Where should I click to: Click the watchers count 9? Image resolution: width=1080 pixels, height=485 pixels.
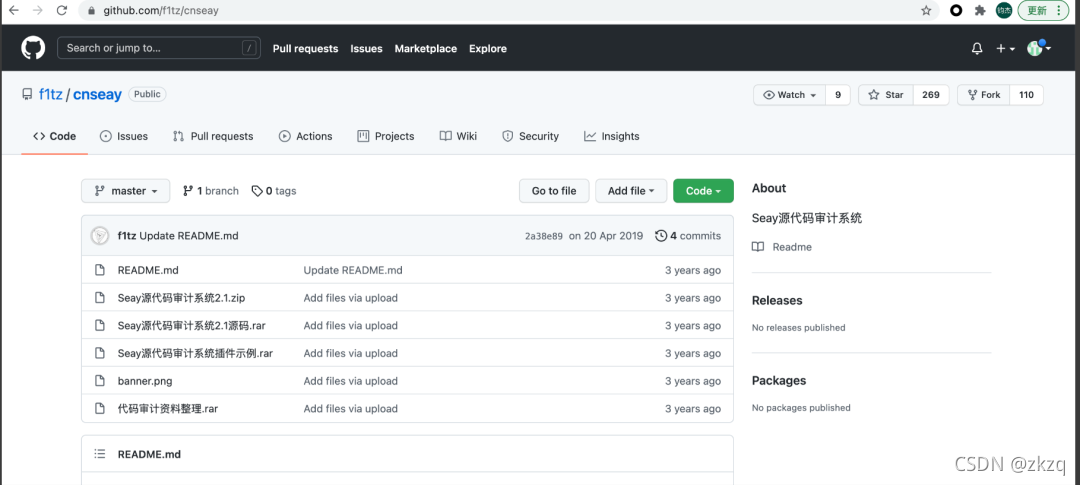[838, 95]
